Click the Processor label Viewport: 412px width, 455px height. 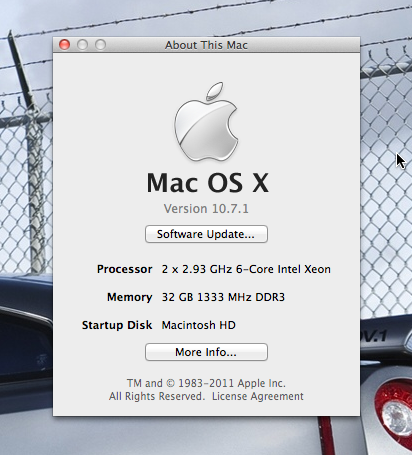point(124,269)
